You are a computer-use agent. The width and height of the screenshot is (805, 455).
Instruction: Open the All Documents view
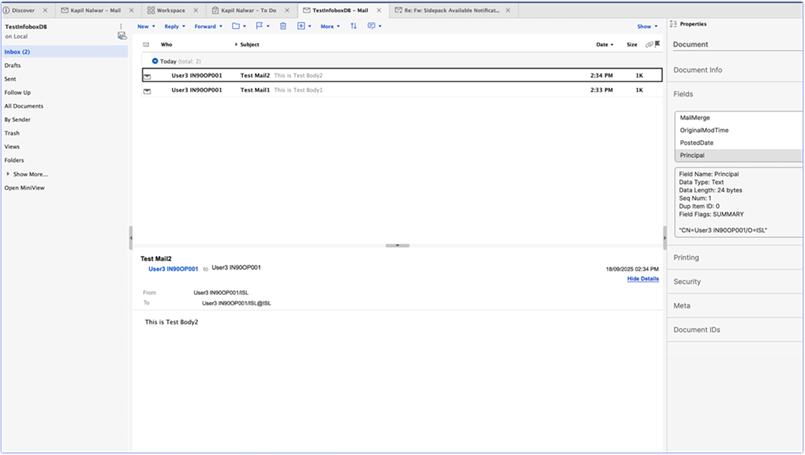click(24, 106)
